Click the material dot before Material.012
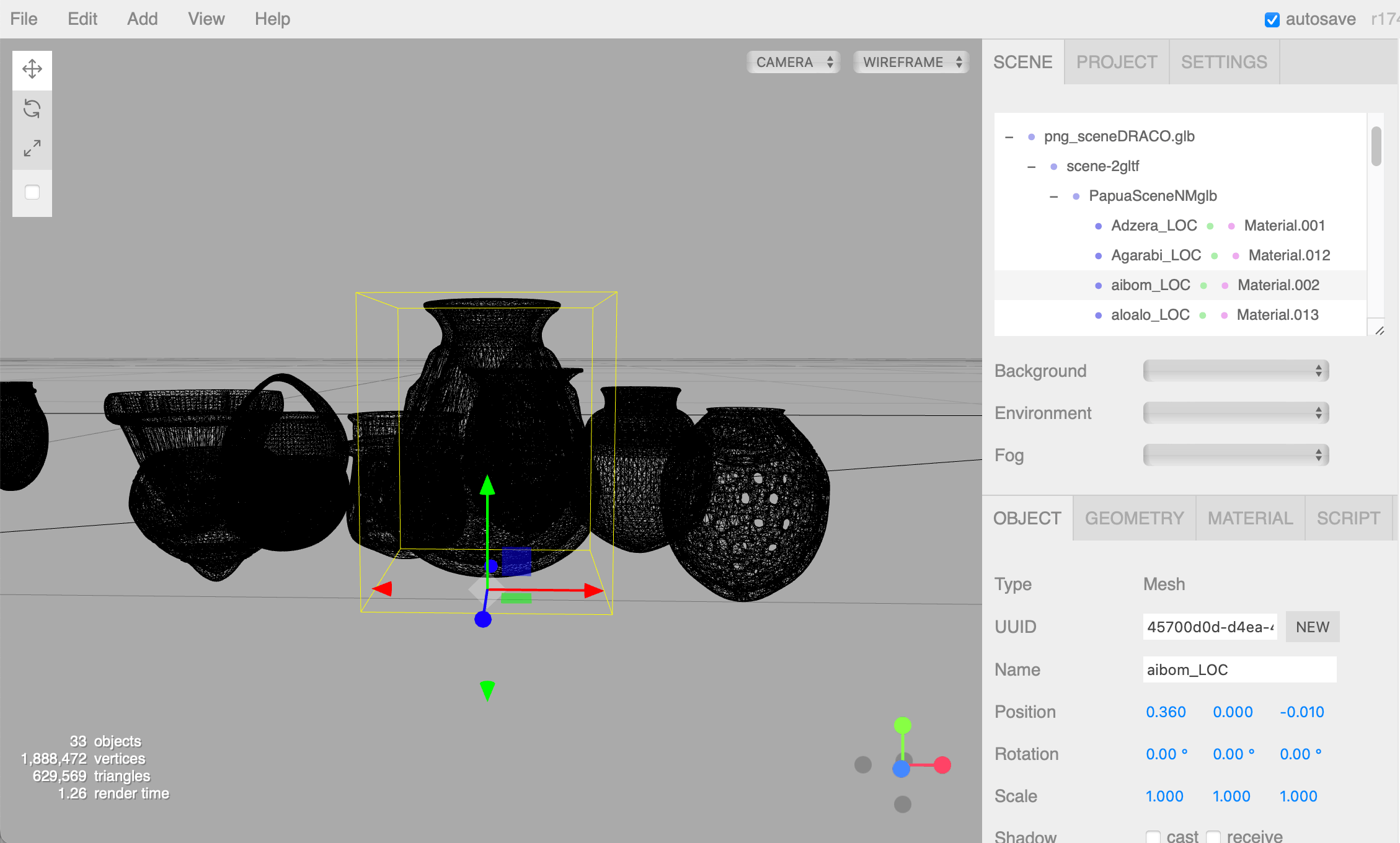This screenshot has width=1400, height=843. click(1236, 256)
